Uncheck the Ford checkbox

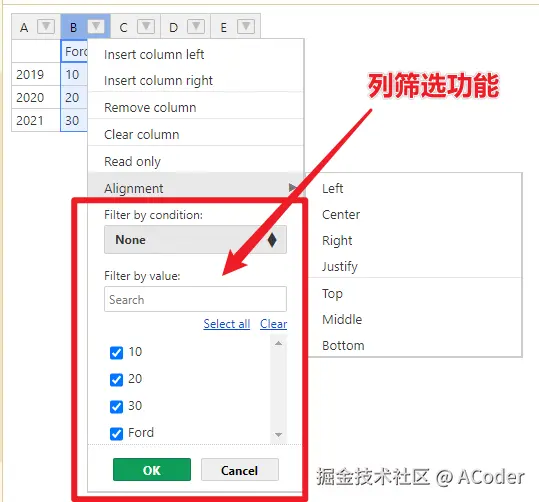point(116,434)
